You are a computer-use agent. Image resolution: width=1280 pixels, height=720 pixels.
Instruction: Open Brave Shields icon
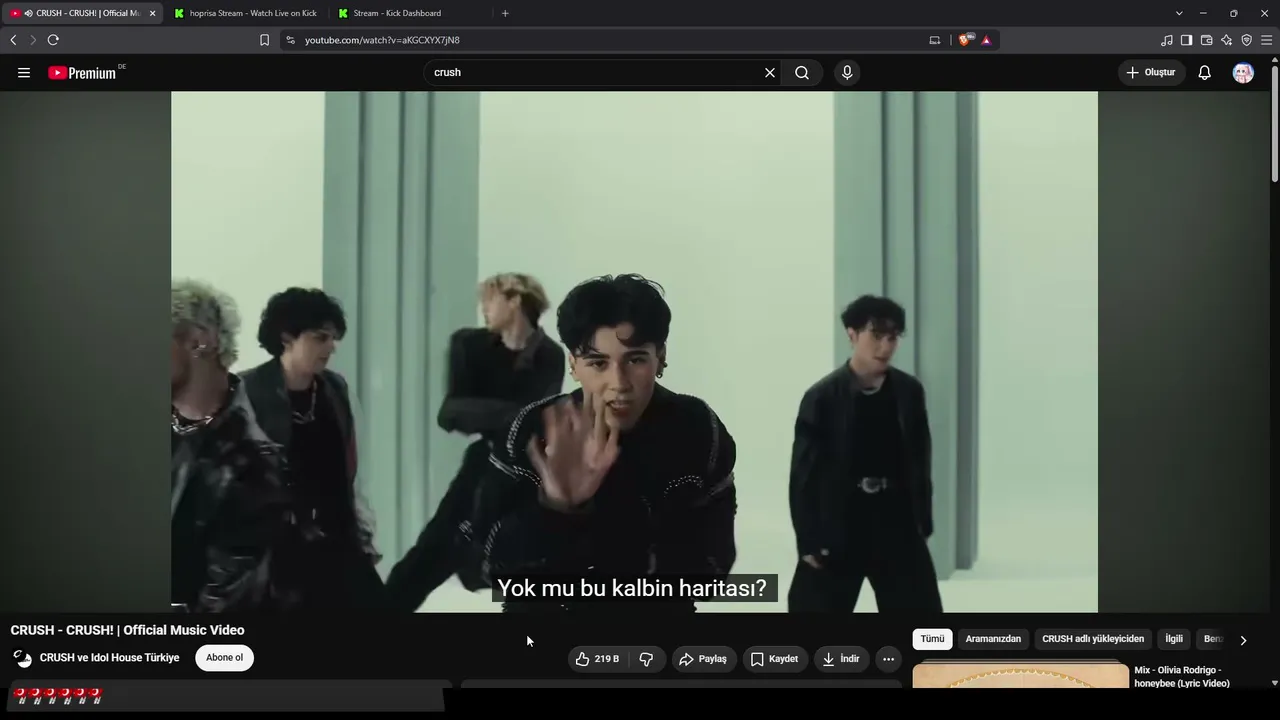click(x=965, y=40)
